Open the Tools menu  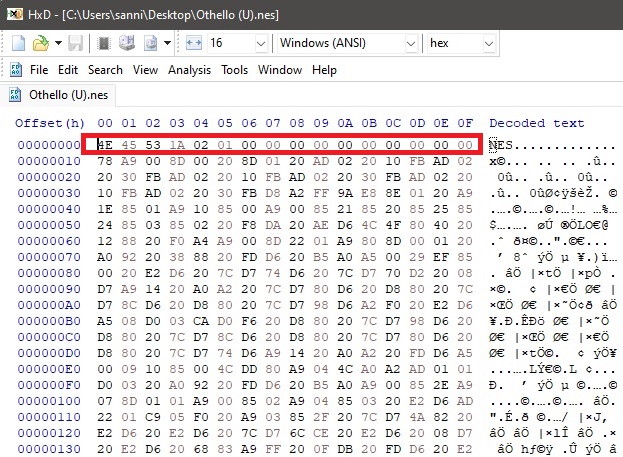234,70
